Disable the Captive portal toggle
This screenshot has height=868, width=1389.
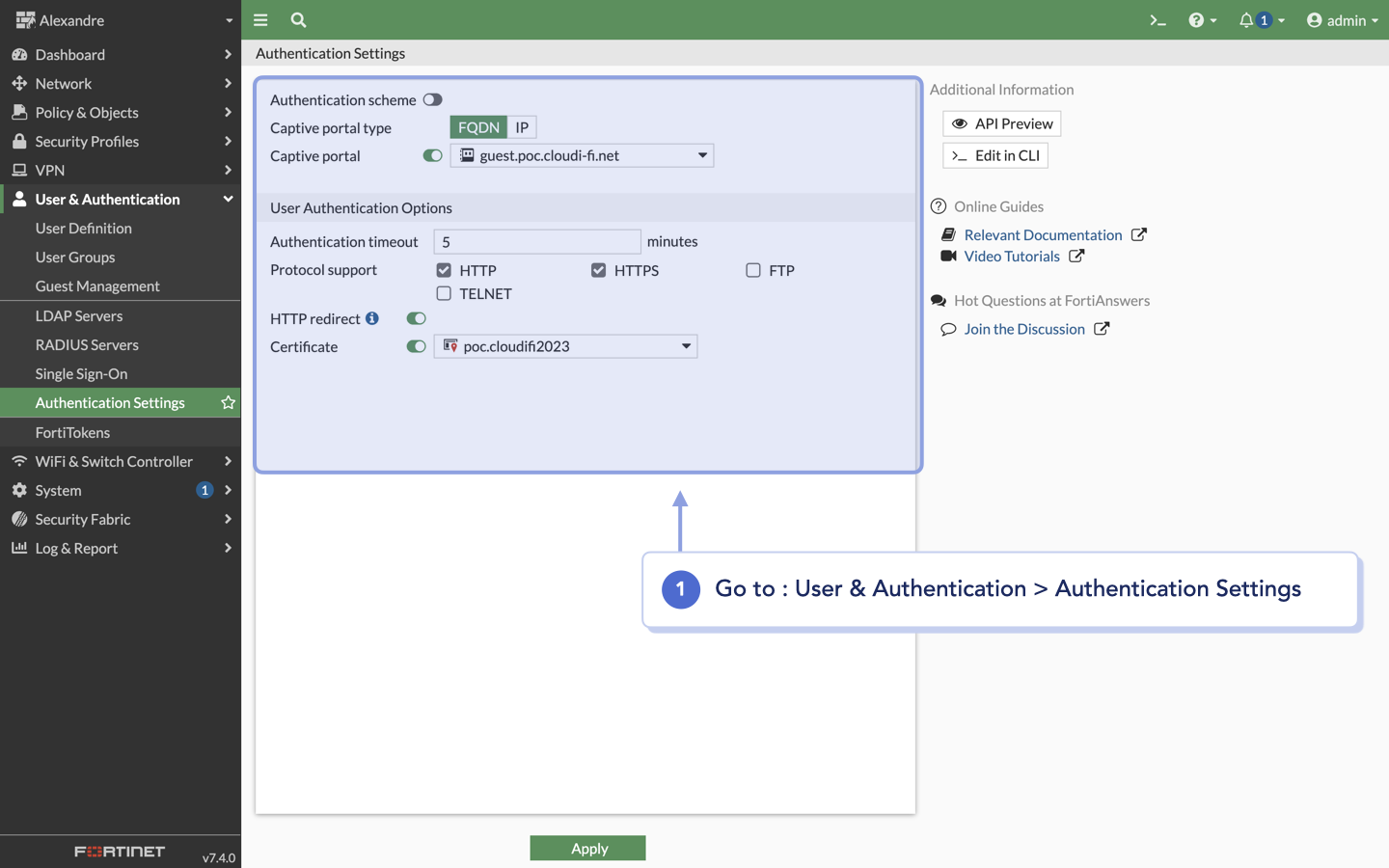[x=432, y=155]
